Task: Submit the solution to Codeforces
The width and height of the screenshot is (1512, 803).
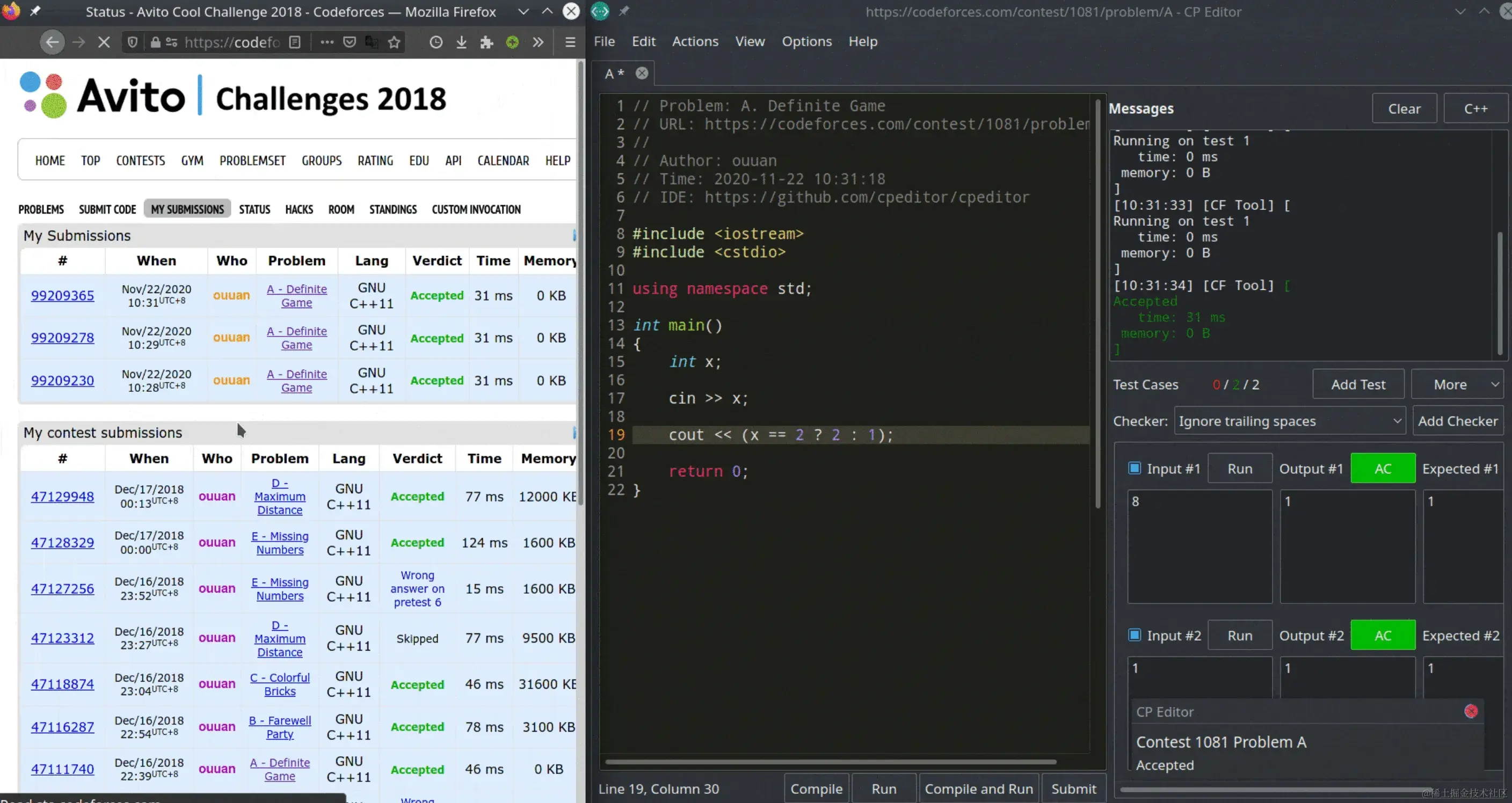Action: (x=1073, y=789)
